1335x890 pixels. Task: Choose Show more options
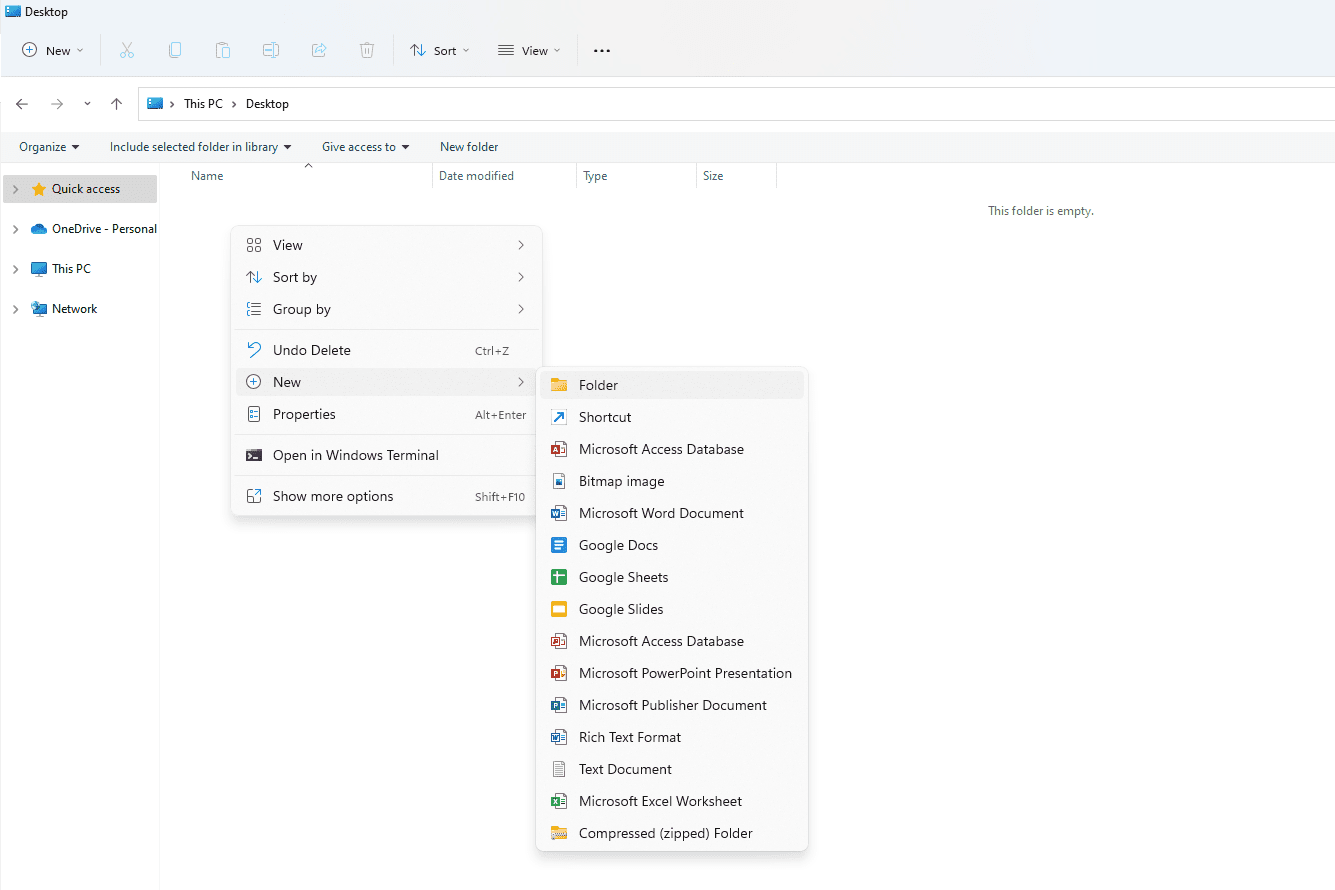coord(386,496)
